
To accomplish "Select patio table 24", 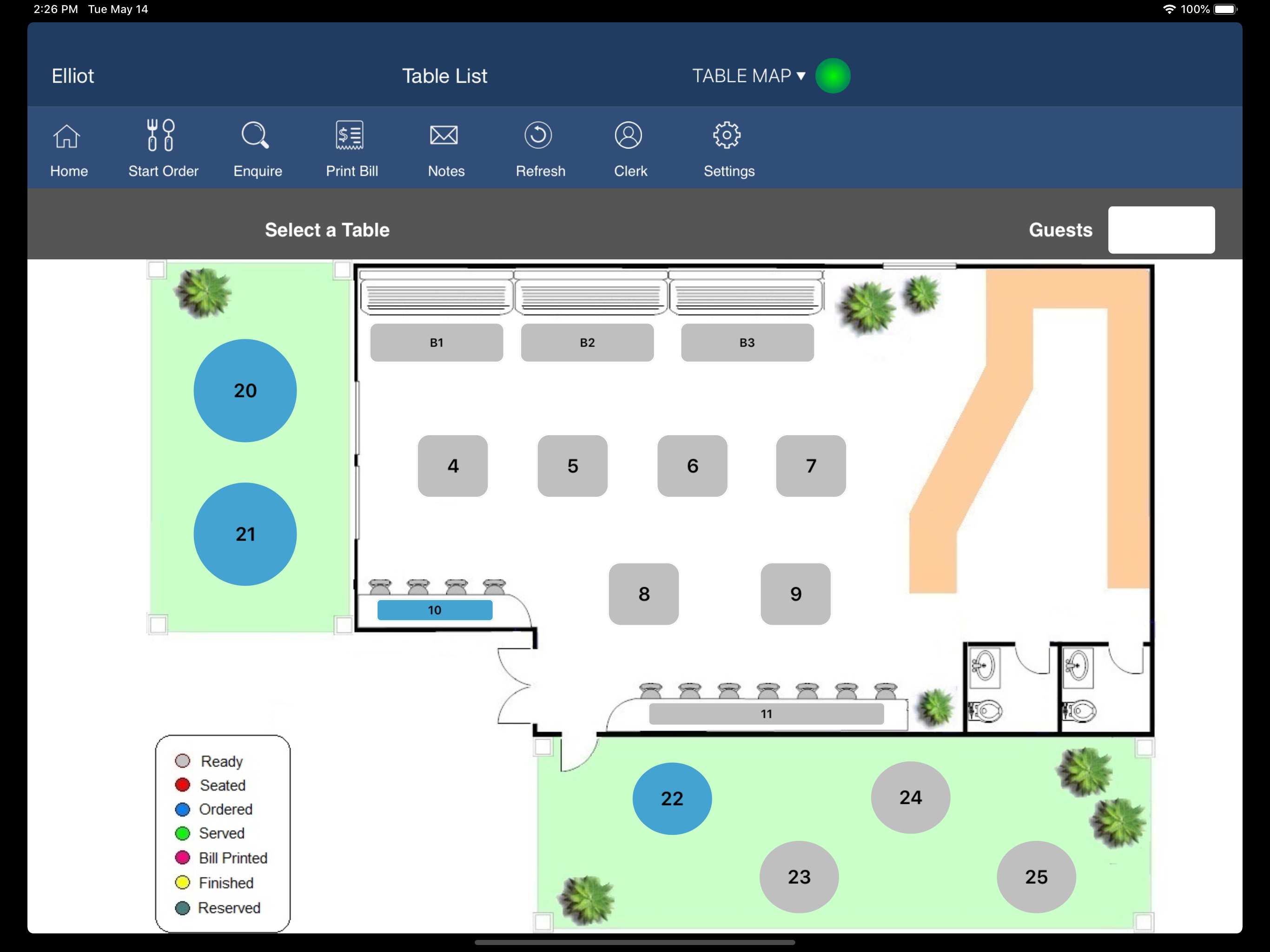I will [x=911, y=798].
